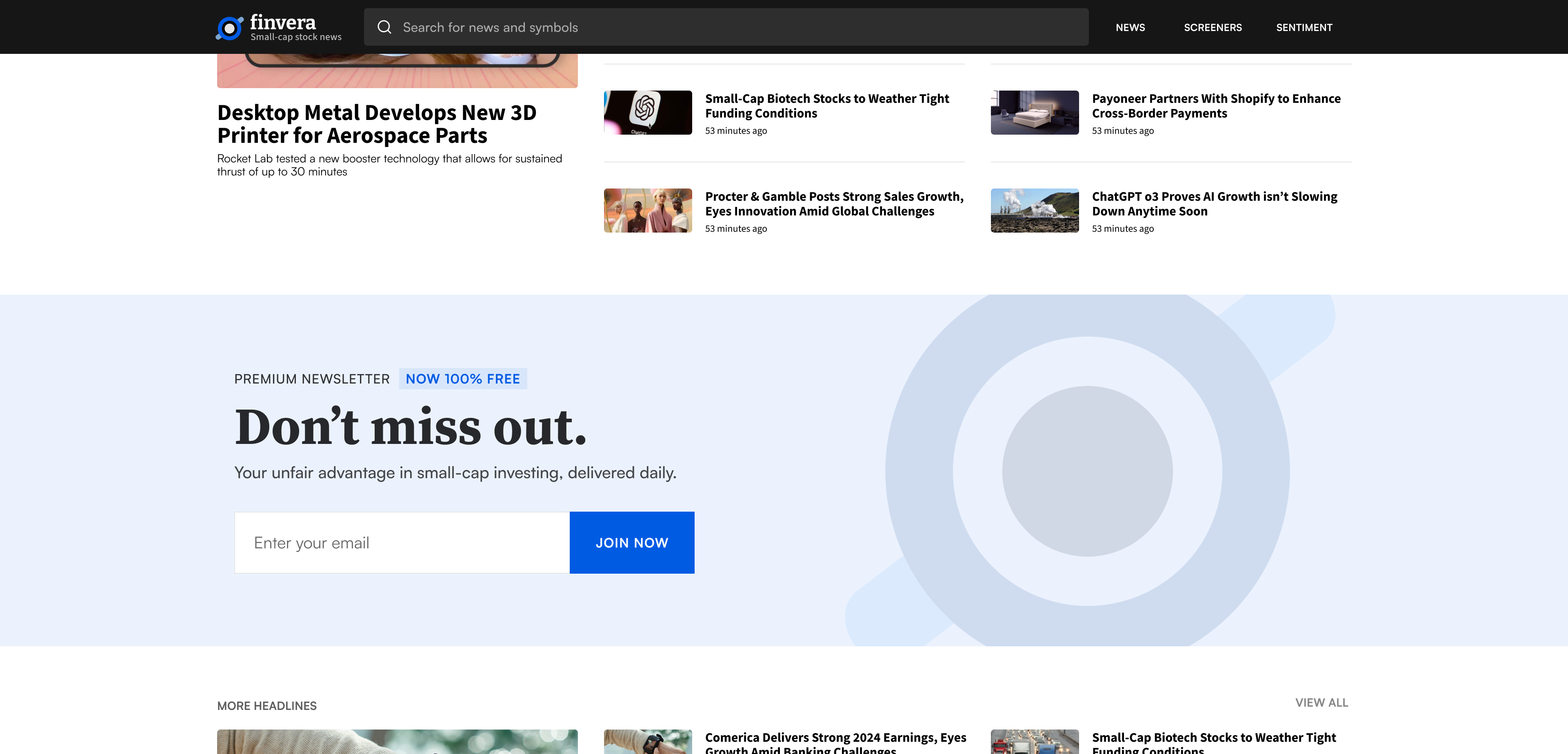Viewport: 1568px width, 754px height.
Task: Open the NEWS menu item
Action: (1130, 27)
